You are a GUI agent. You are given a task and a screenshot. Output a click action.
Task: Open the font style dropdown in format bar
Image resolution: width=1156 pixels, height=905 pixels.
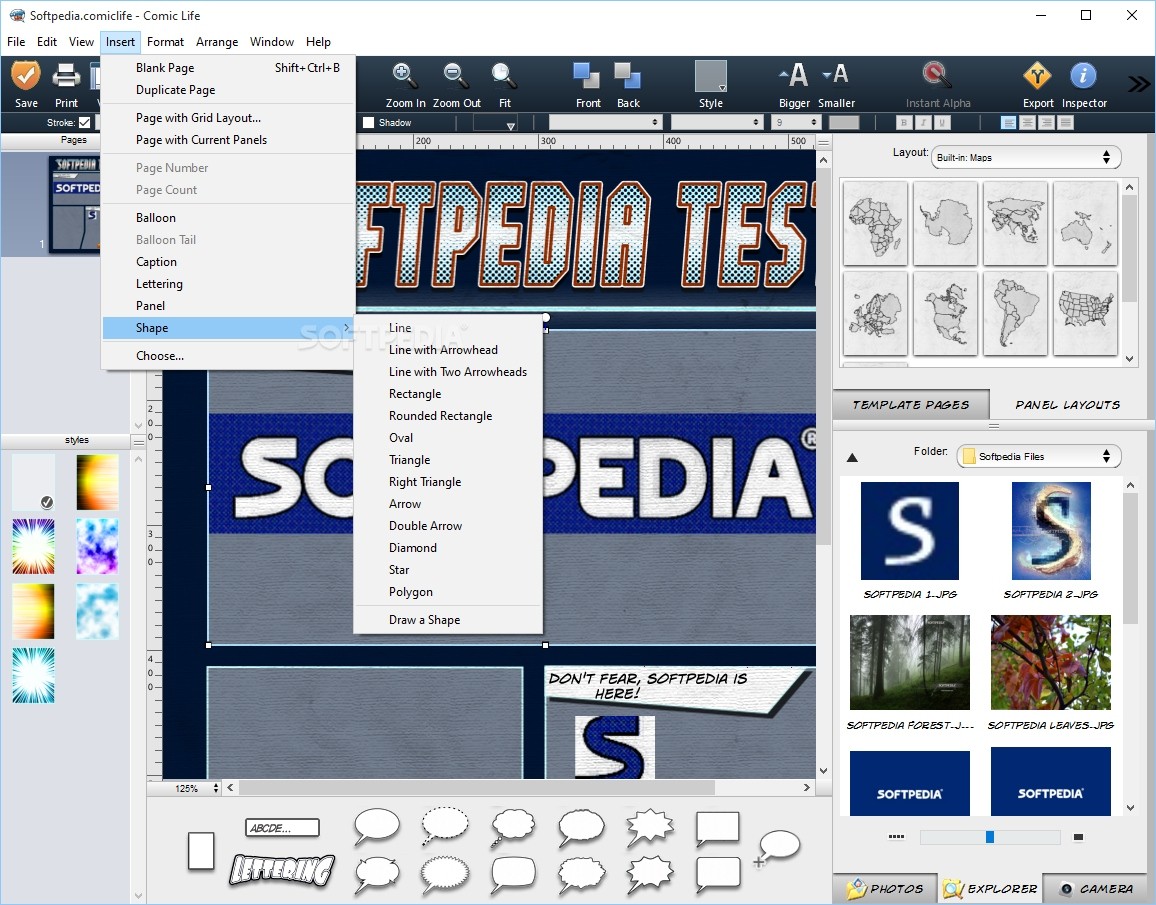point(716,122)
